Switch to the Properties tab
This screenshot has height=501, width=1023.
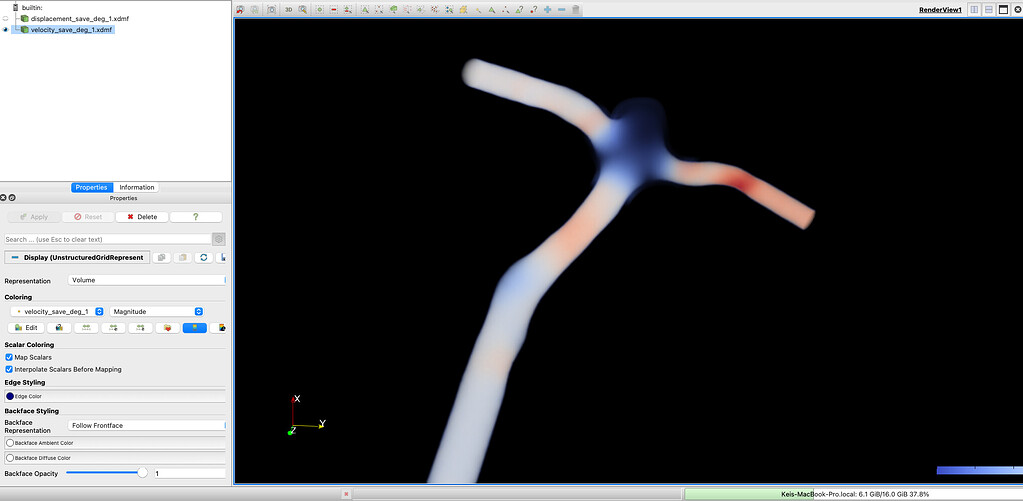[x=91, y=187]
